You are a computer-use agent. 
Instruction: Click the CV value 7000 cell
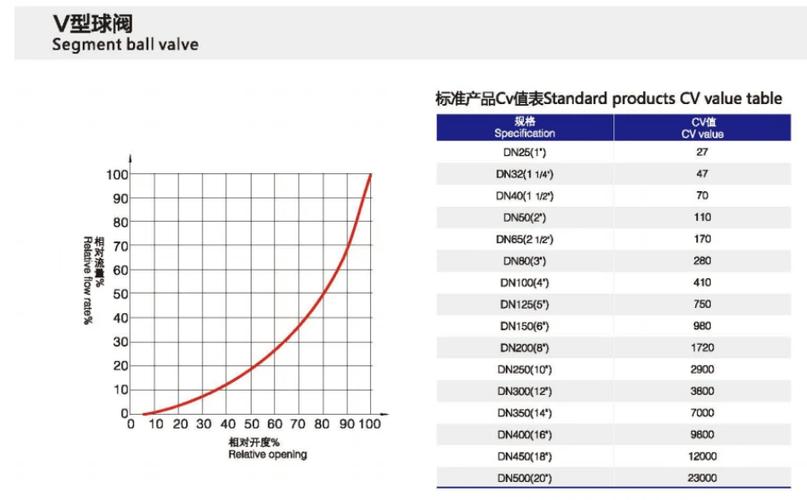[x=702, y=412]
